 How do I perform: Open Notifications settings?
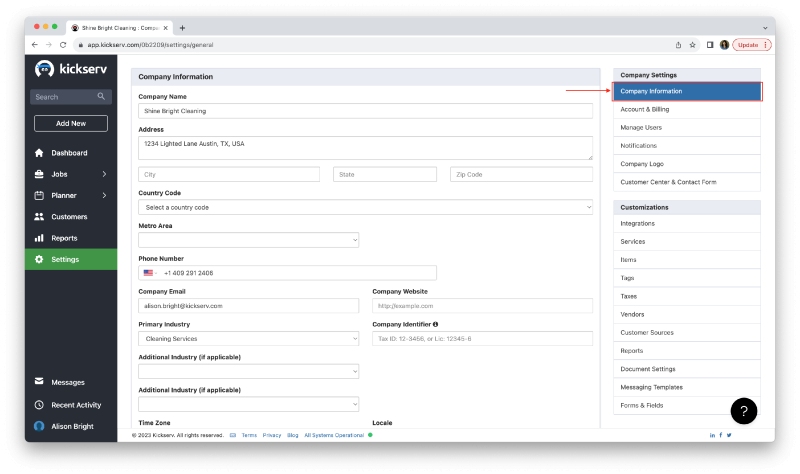pyautogui.click(x=687, y=146)
